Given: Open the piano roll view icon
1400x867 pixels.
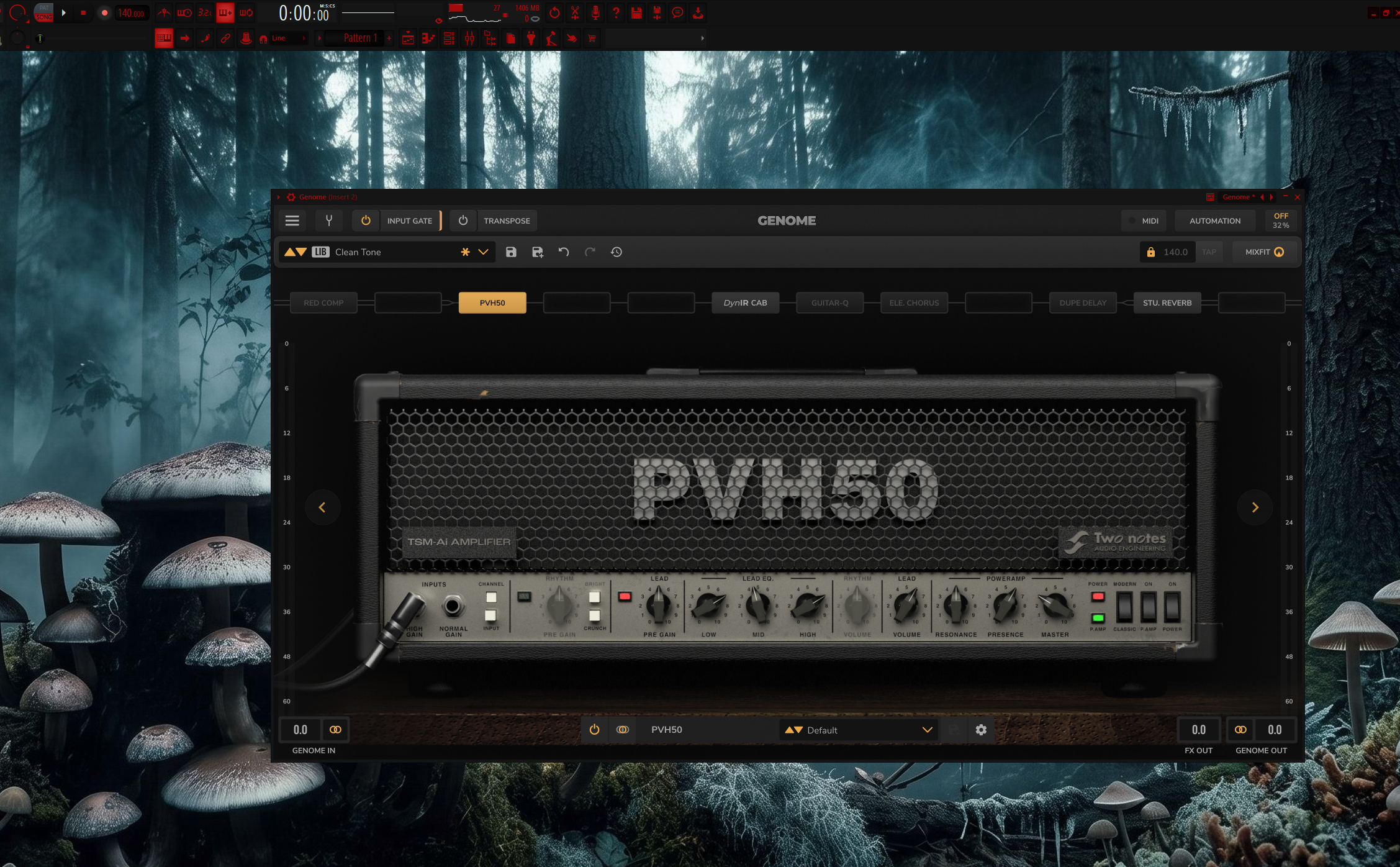Looking at the screenshot, I should click(428, 39).
